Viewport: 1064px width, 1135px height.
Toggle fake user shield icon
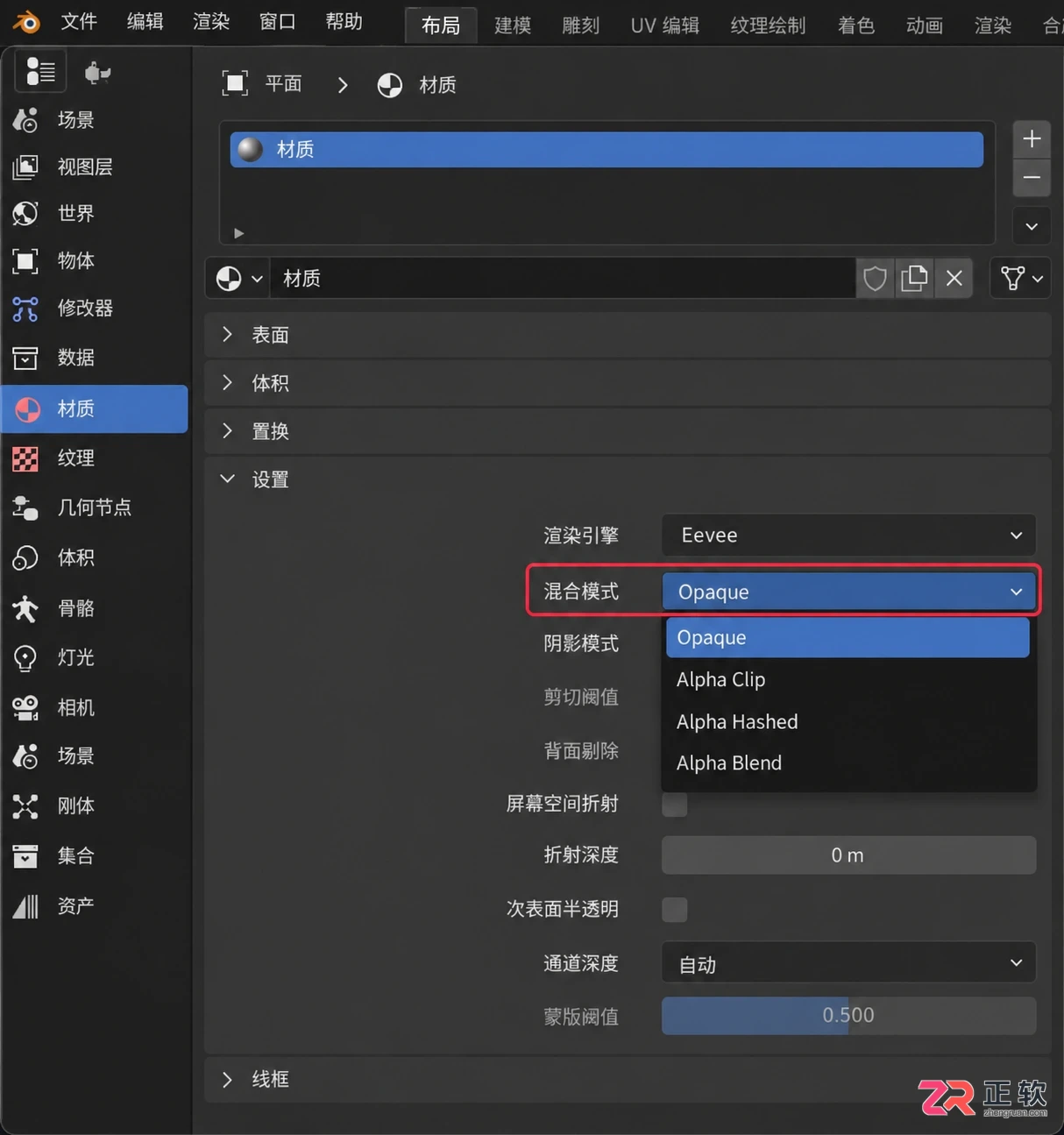[875, 279]
